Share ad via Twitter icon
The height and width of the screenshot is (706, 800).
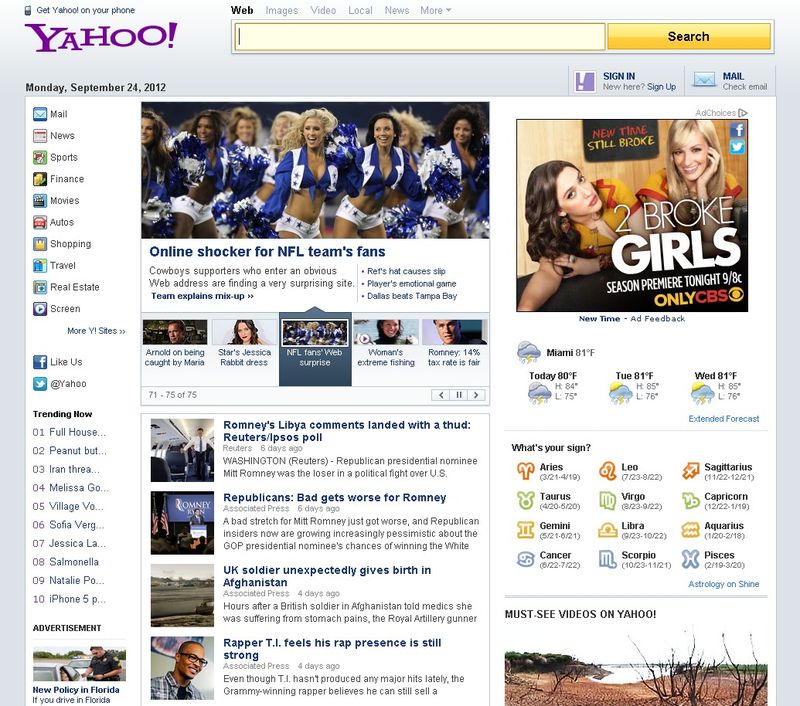tap(737, 147)
